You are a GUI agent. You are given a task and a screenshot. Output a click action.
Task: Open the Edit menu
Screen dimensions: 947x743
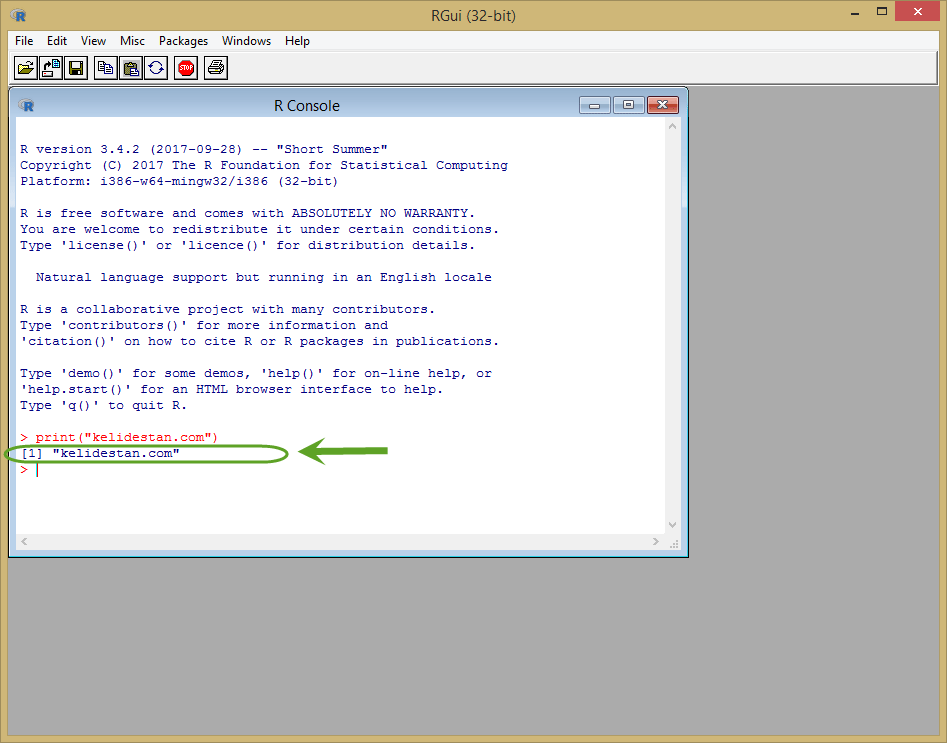[57, 40]
